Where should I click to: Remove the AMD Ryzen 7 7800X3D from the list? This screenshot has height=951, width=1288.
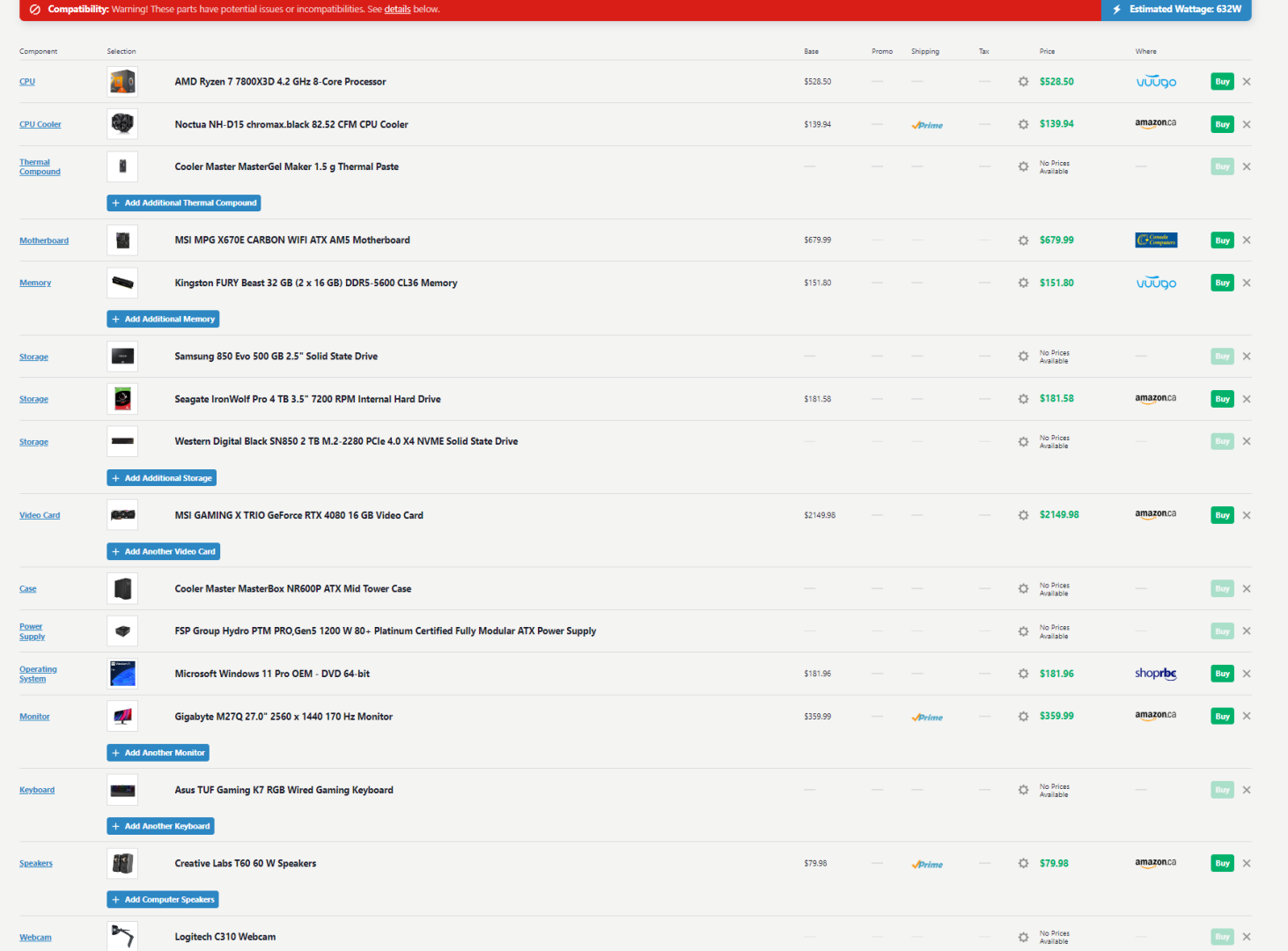click(1247, 82)
